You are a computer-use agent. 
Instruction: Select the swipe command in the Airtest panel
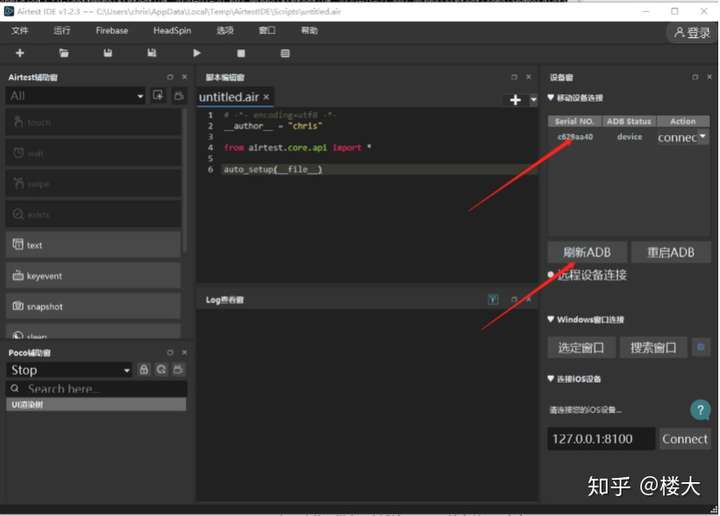[x=93, y=184]
